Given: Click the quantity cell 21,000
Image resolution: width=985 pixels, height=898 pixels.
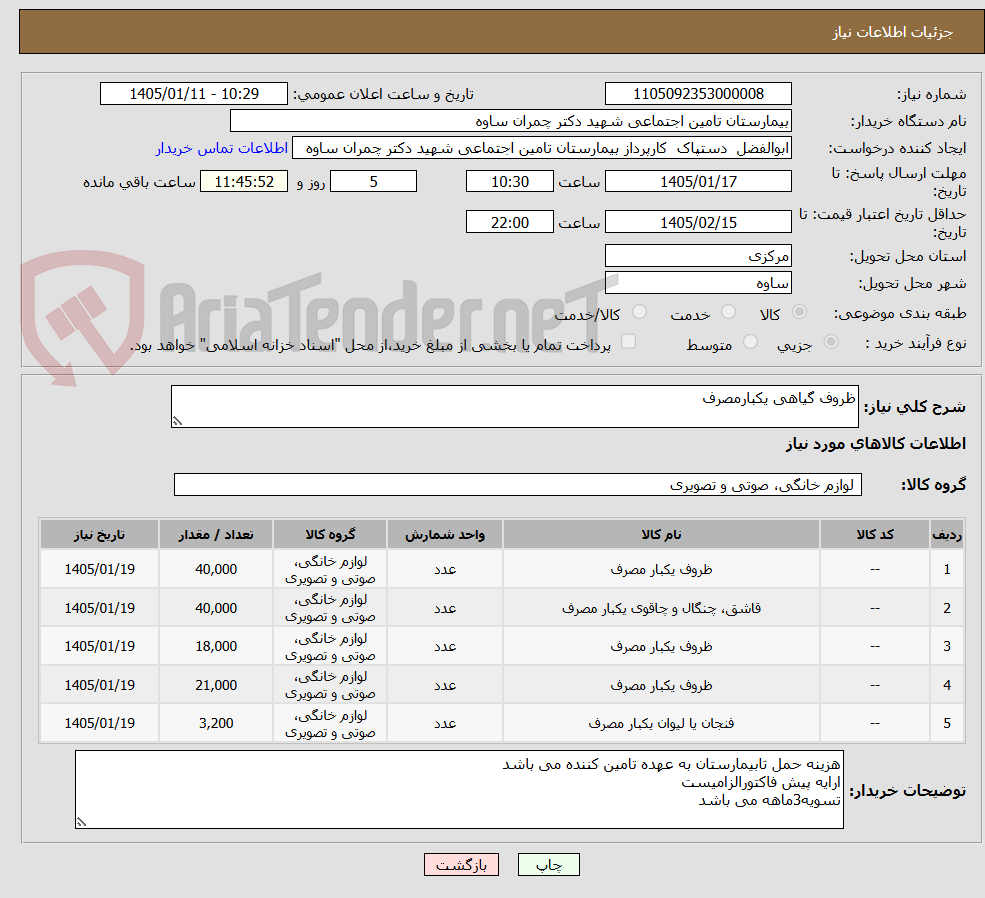Looking at the screenshot, I should 215,685.
